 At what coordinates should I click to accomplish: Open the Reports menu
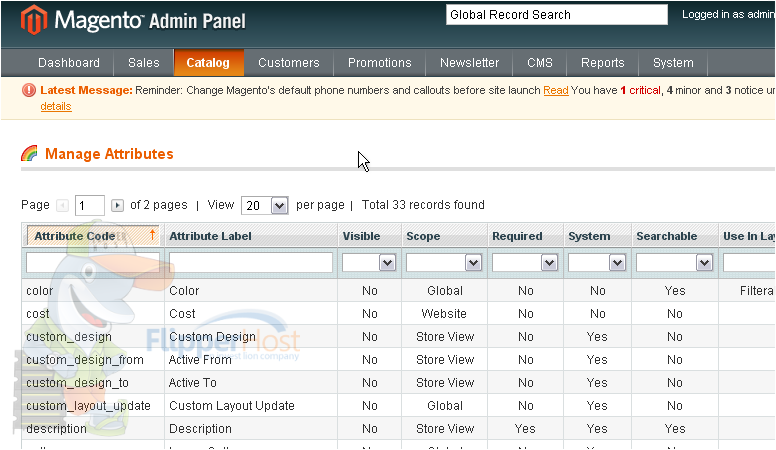[602, 63]
